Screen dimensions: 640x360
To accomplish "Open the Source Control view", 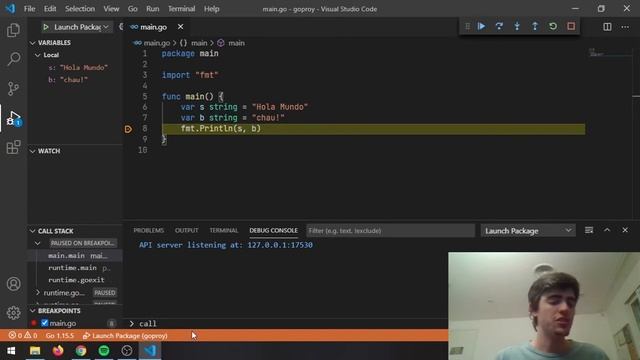I will tap(13, 88).
